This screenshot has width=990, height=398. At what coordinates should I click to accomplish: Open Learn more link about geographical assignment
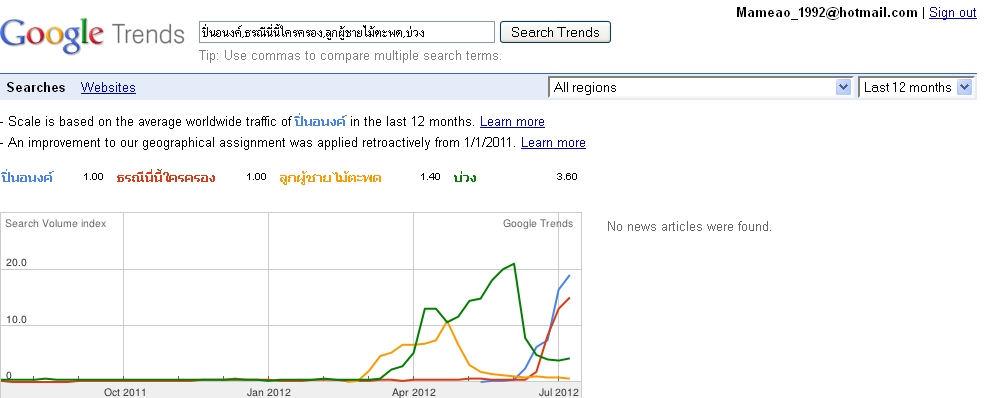553,143
